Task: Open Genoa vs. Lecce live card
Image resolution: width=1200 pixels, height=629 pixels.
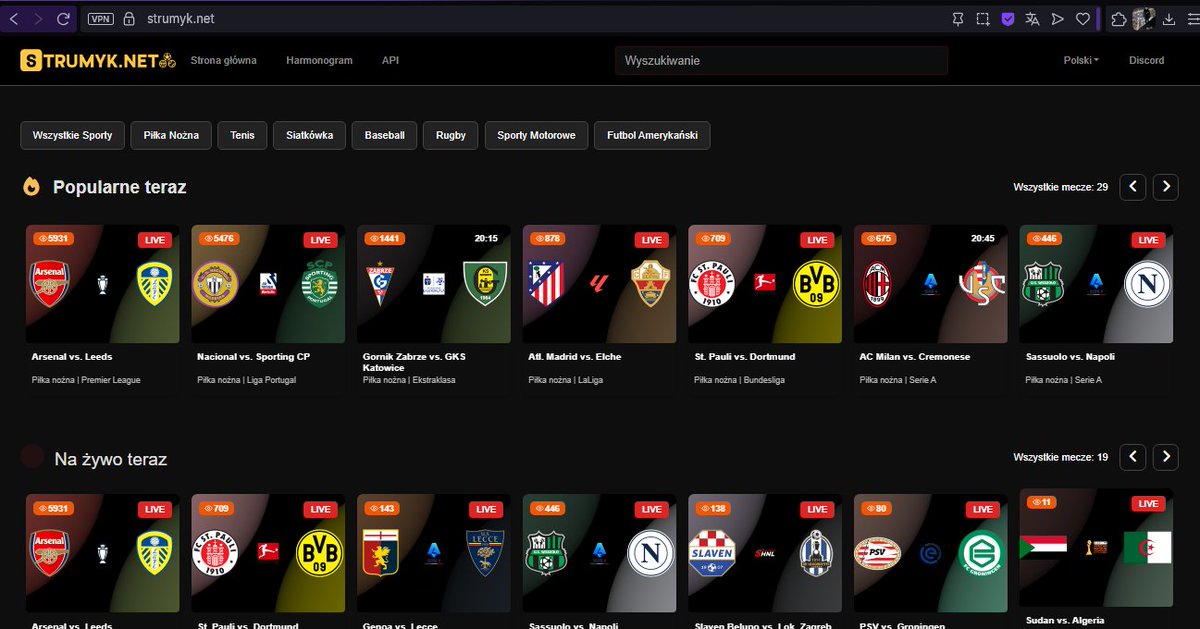Action: (433, 553)
